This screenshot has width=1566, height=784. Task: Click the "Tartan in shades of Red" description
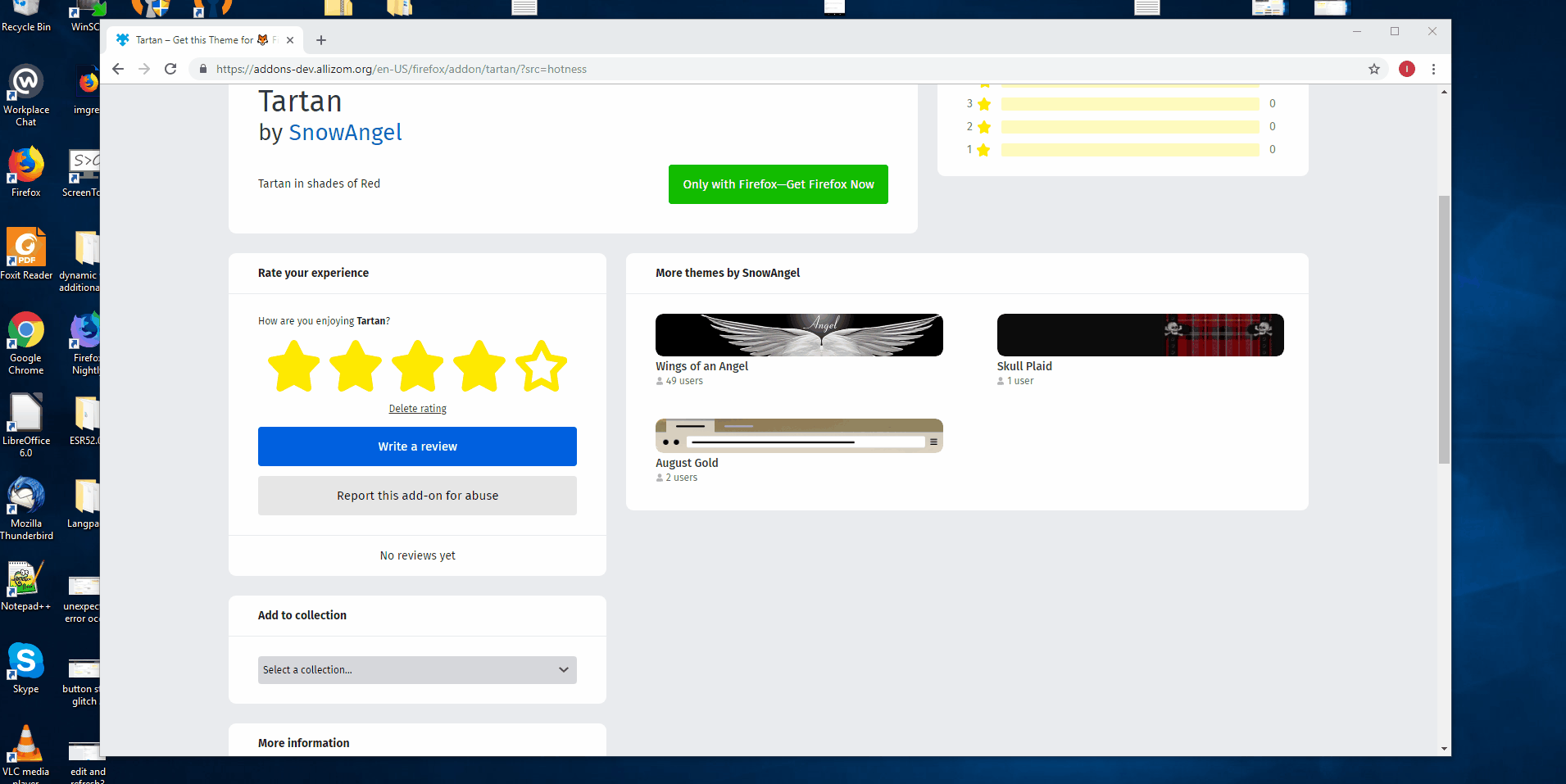pos(319,184)
